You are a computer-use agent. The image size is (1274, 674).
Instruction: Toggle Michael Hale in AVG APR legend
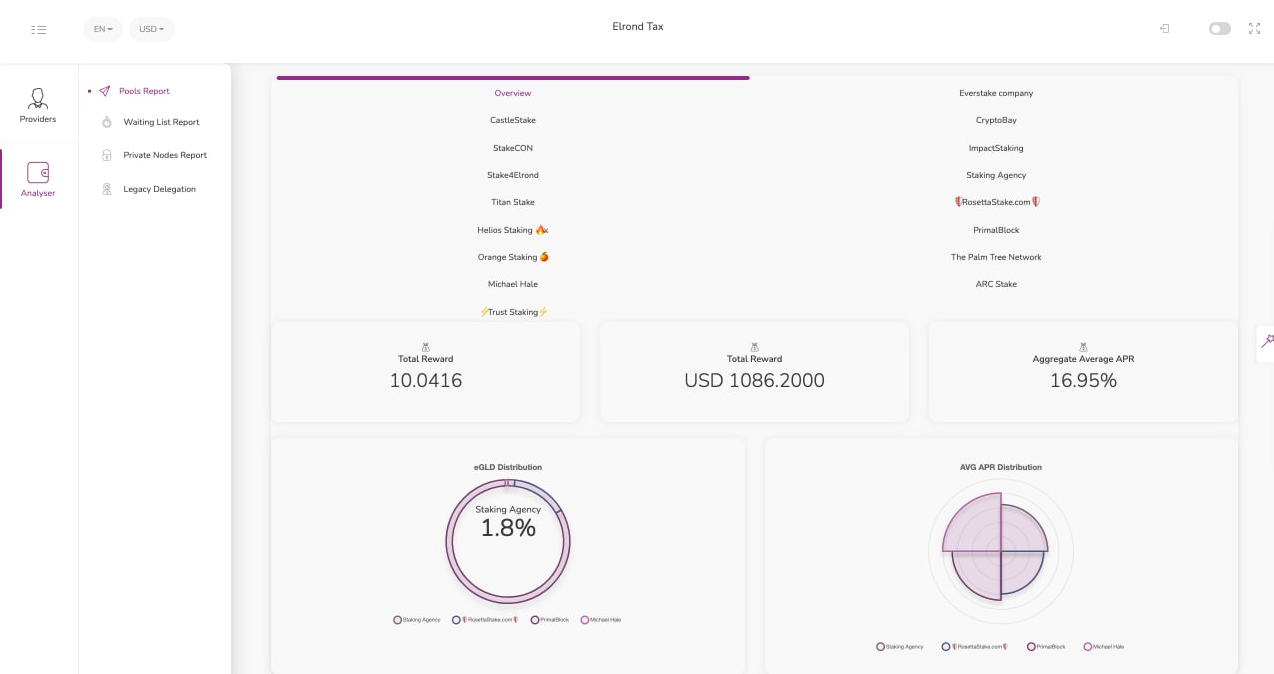click(x=1103, y=647)
